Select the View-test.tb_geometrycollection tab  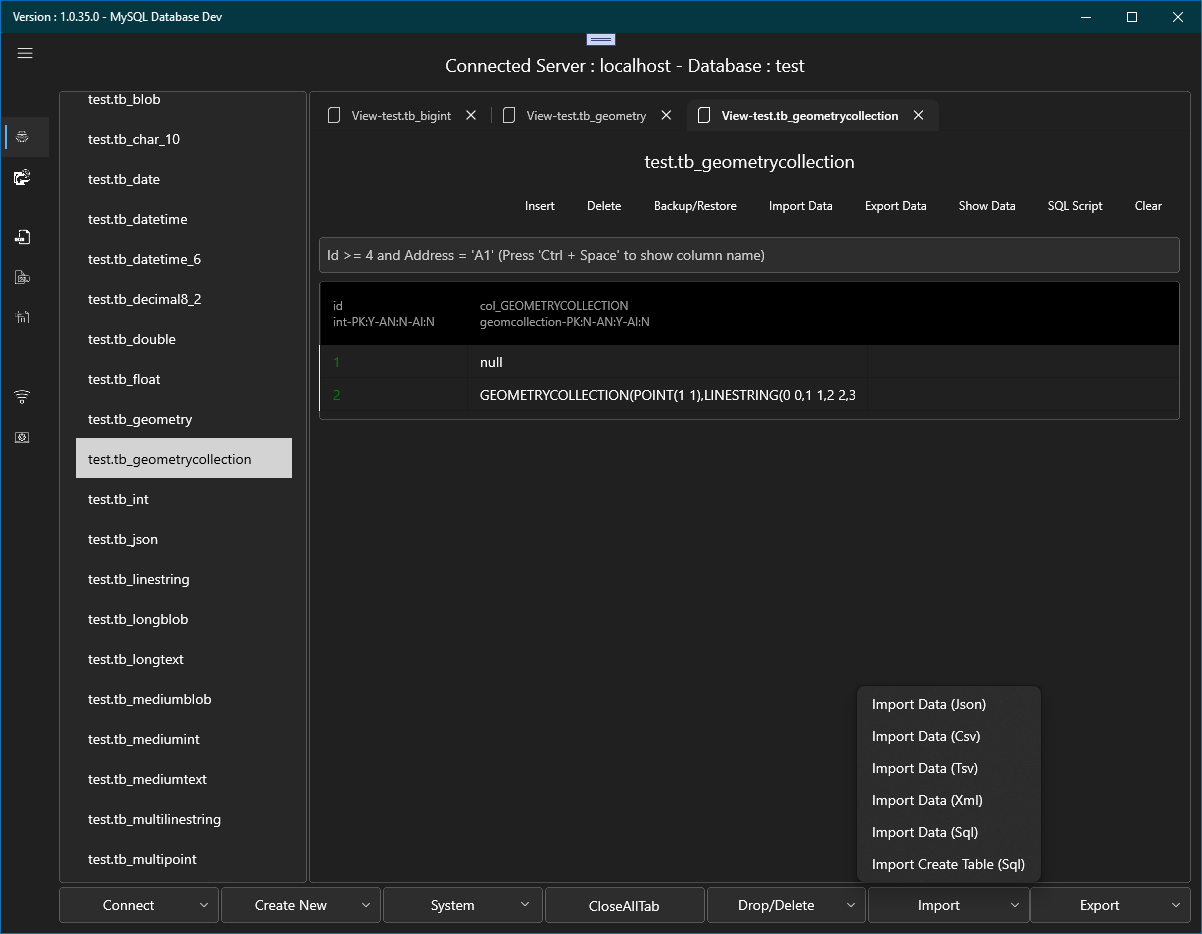click(x=810, y=116)
